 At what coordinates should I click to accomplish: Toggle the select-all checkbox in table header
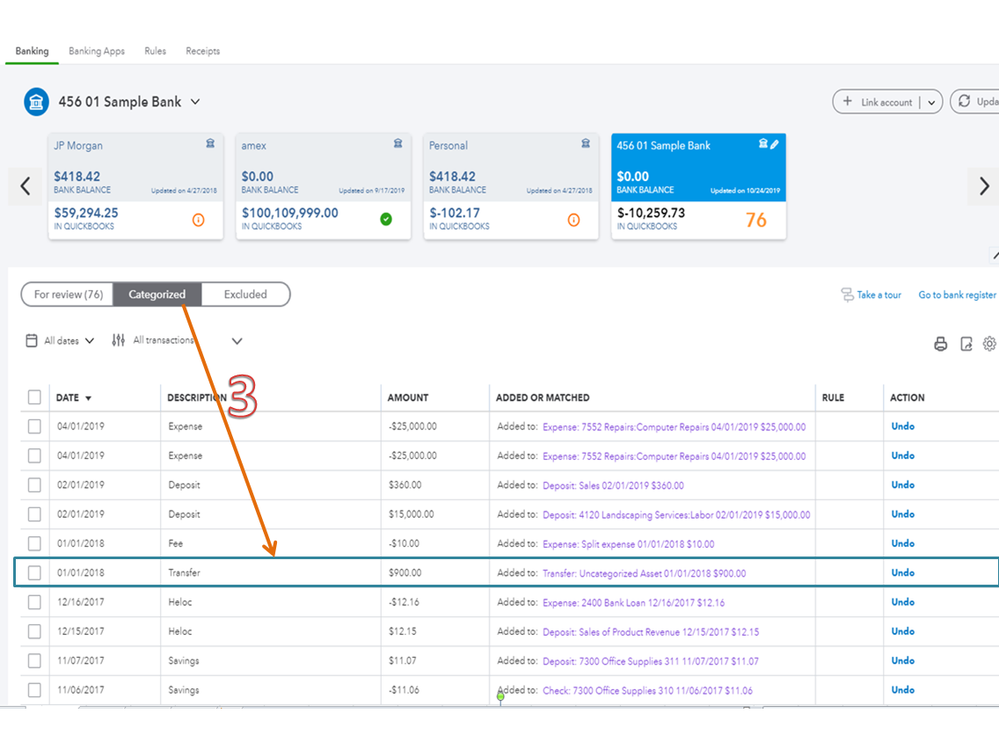[x=34, y=397]
